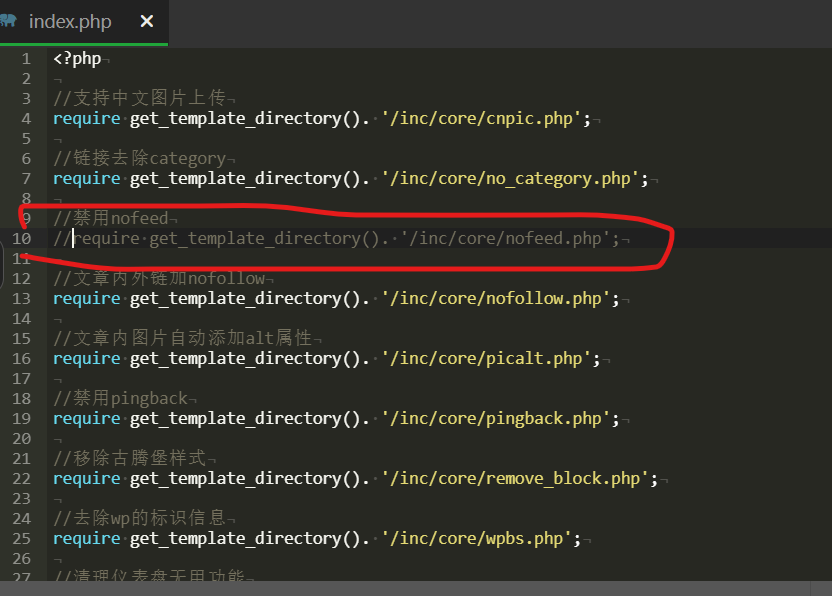
Task: Click the '/inc/core/no_category.php' path string
Action: click(x=511, y=178)
